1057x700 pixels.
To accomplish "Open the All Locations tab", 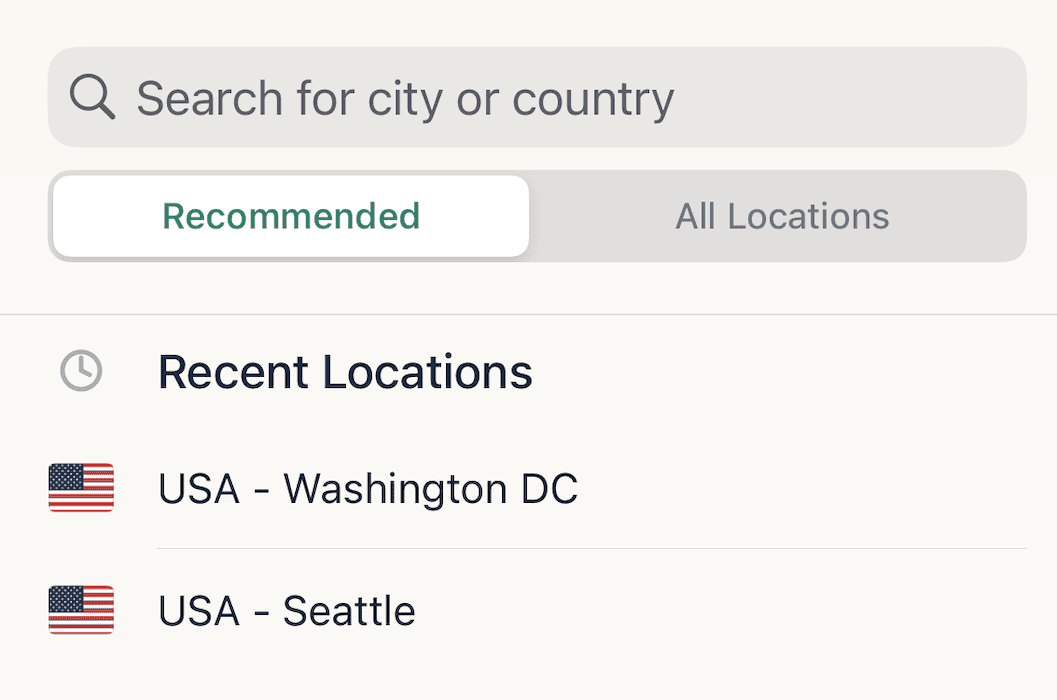I will click(782, 216).
